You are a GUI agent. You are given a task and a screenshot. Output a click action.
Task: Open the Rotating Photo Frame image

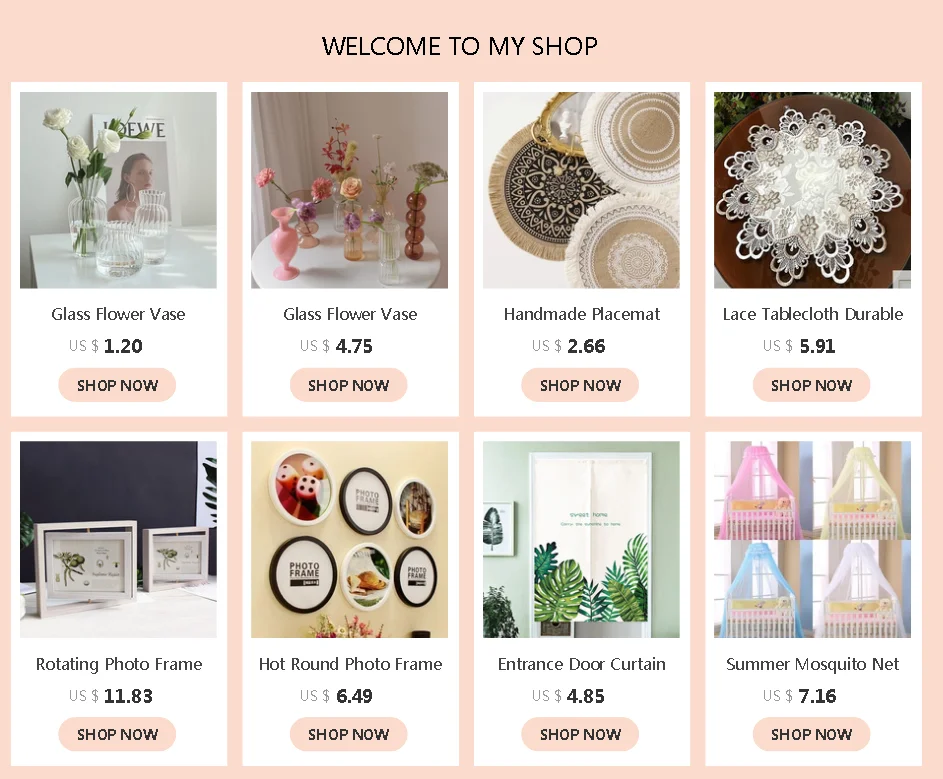118,540
